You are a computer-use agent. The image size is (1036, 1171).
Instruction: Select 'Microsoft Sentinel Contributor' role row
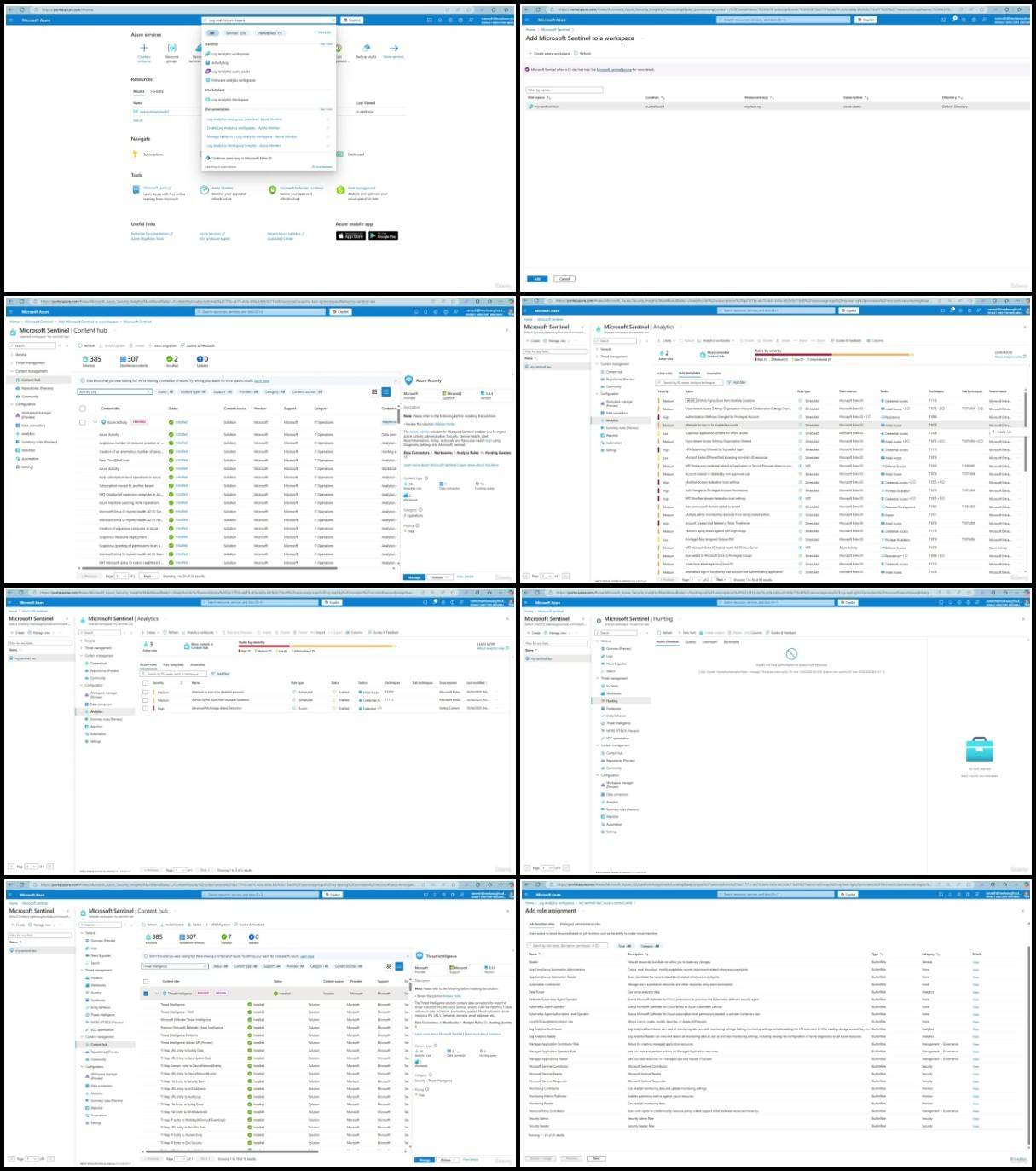click(773, 1066)
